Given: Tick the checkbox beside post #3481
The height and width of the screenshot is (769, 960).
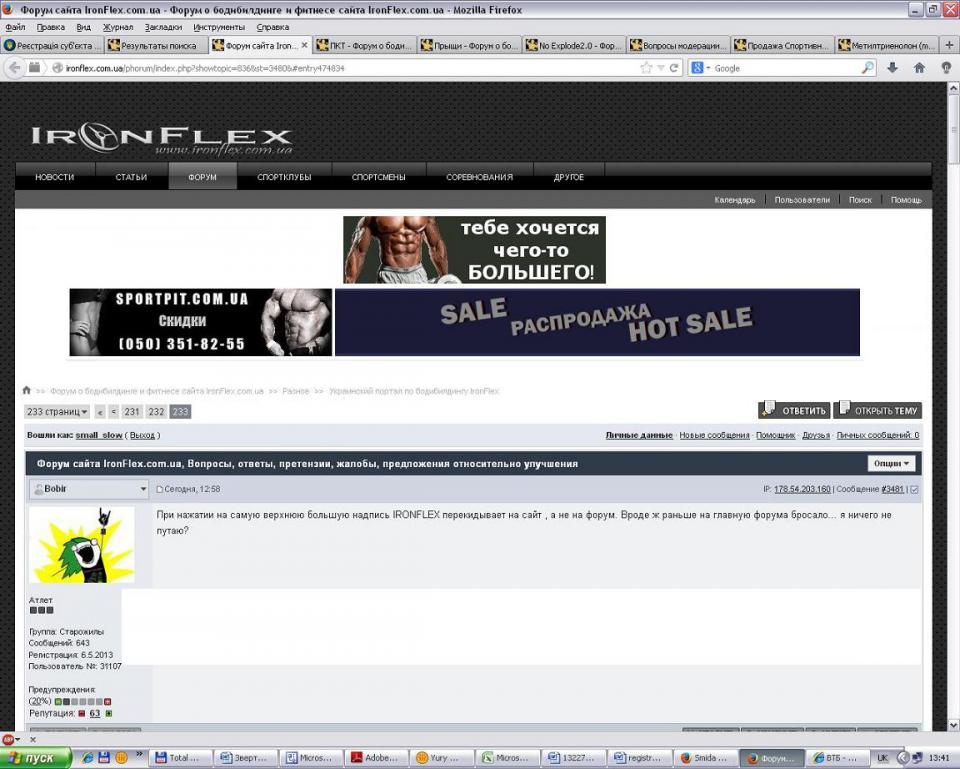Looking at the screenshot, I should pos(914,489).
